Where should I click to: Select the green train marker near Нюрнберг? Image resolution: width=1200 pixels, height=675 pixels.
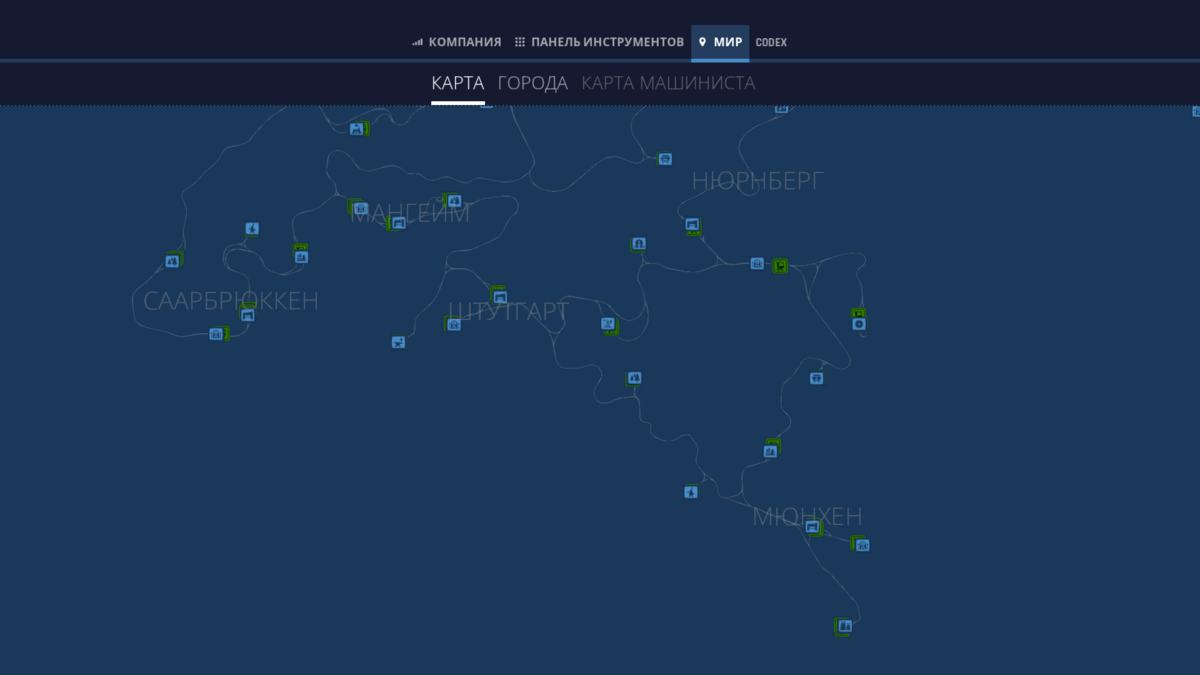(x=781, y=265)
